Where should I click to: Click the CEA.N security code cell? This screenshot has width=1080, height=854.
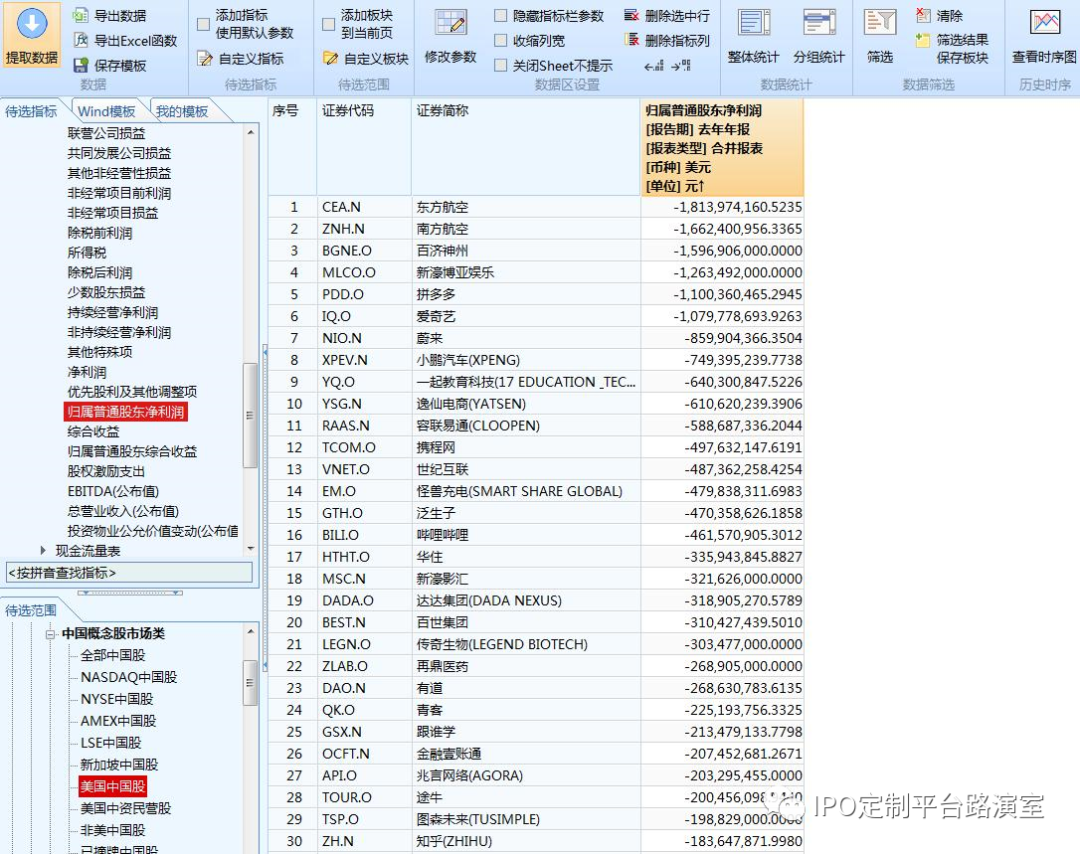click(364, 207)
